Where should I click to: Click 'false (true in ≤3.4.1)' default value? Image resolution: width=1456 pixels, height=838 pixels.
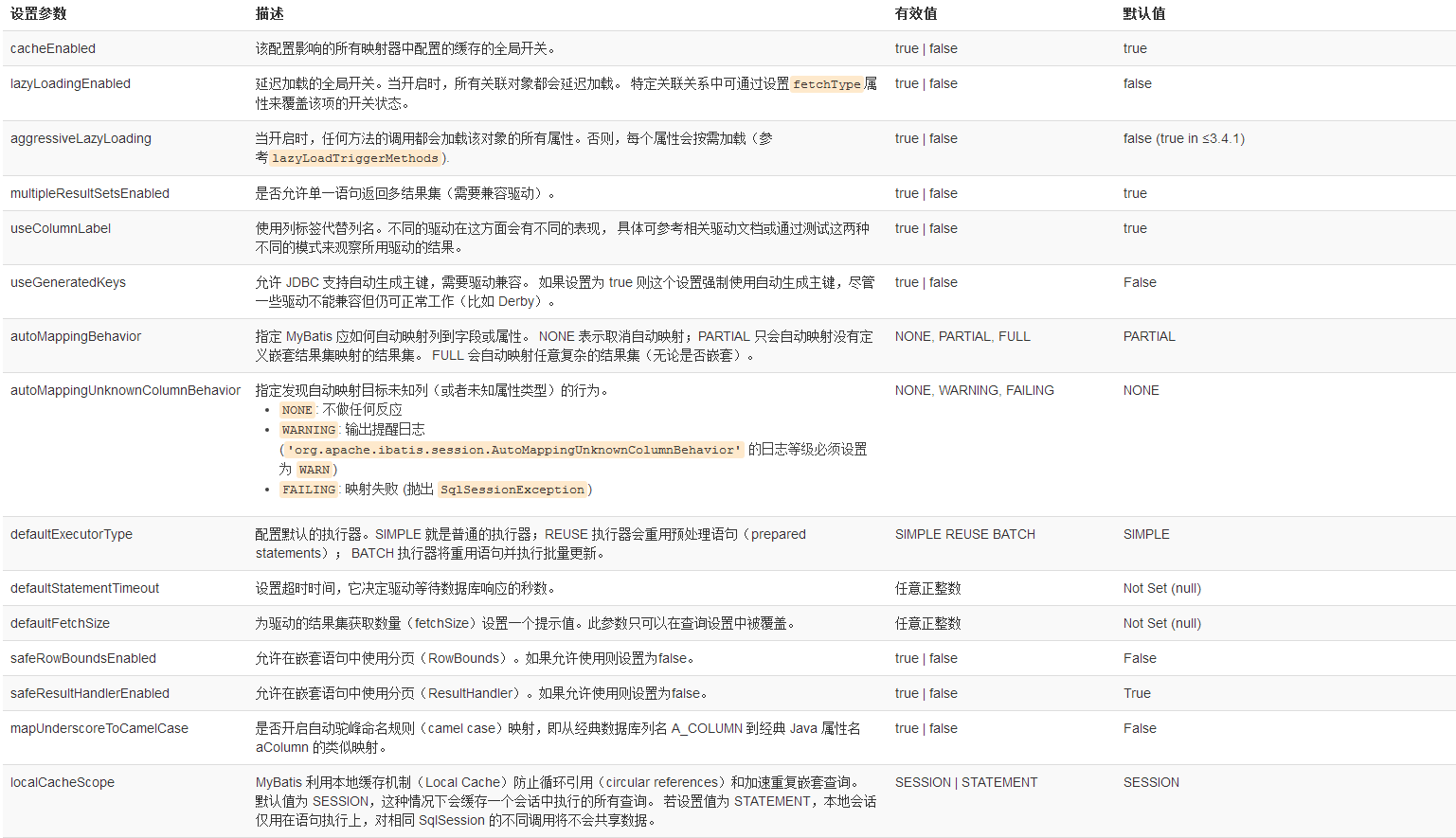pyautogui.click(x=1184, y=138)
